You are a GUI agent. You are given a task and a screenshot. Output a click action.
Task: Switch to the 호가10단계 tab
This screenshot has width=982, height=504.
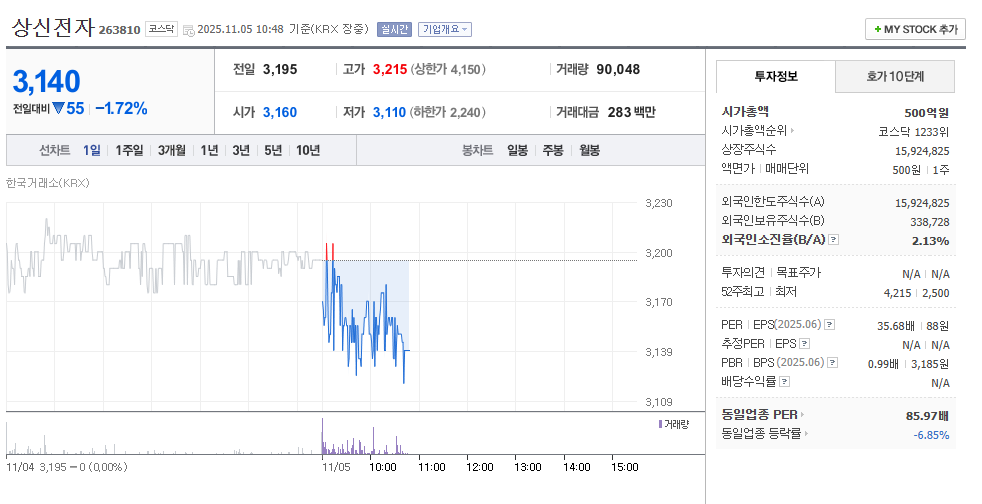[x=895, y=76]
